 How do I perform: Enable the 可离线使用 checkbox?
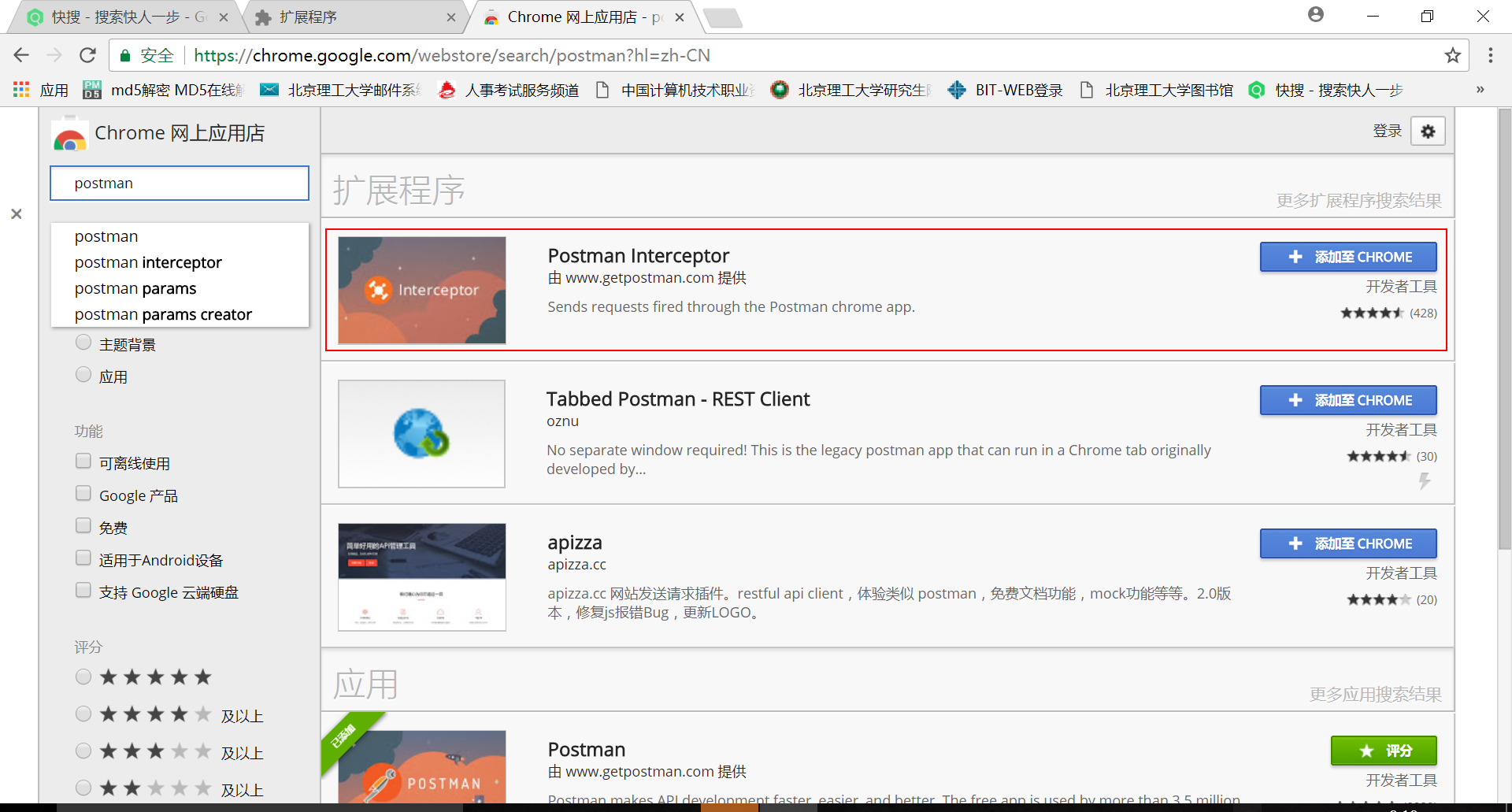(83, 462)
